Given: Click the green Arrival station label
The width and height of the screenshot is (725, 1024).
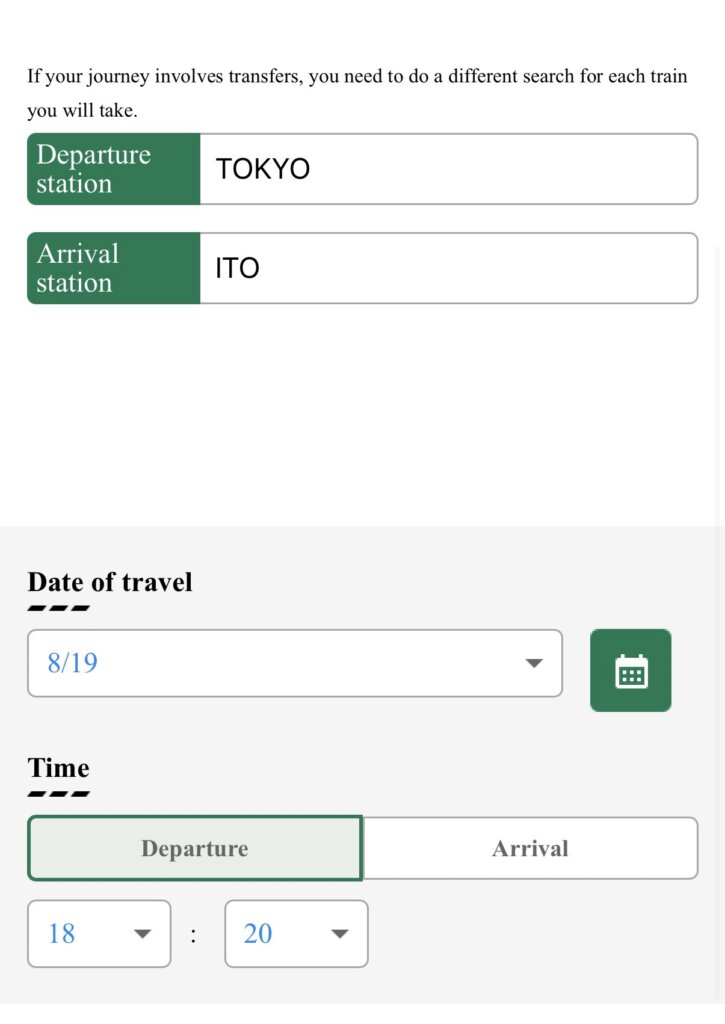Looking at the screenshot, I should click(x=114, y=268).
